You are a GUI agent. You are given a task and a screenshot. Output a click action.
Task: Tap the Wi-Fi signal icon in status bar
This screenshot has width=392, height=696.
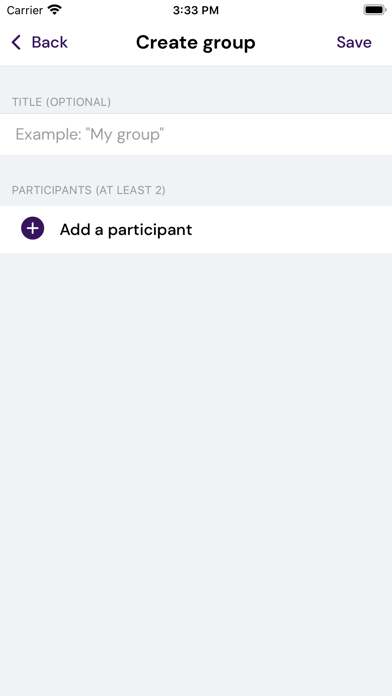(55, 10)
